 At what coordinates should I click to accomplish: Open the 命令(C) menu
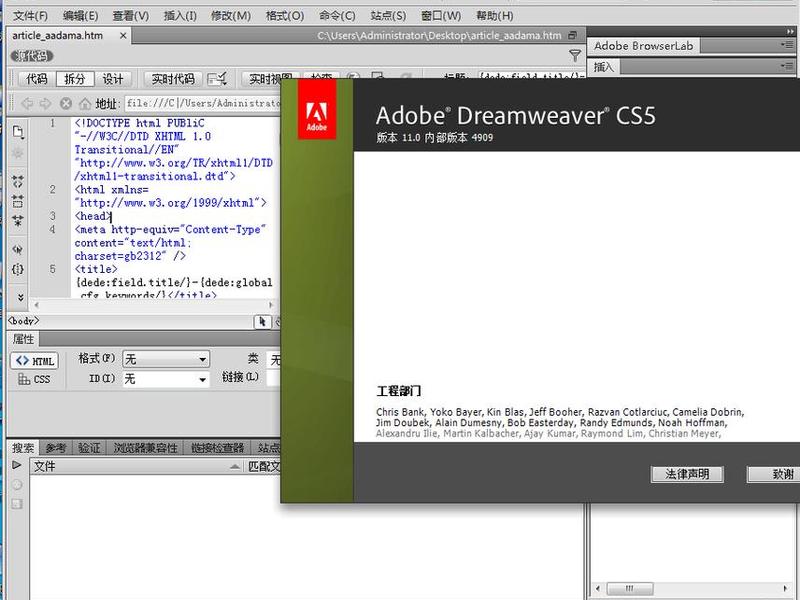point(337,16)
